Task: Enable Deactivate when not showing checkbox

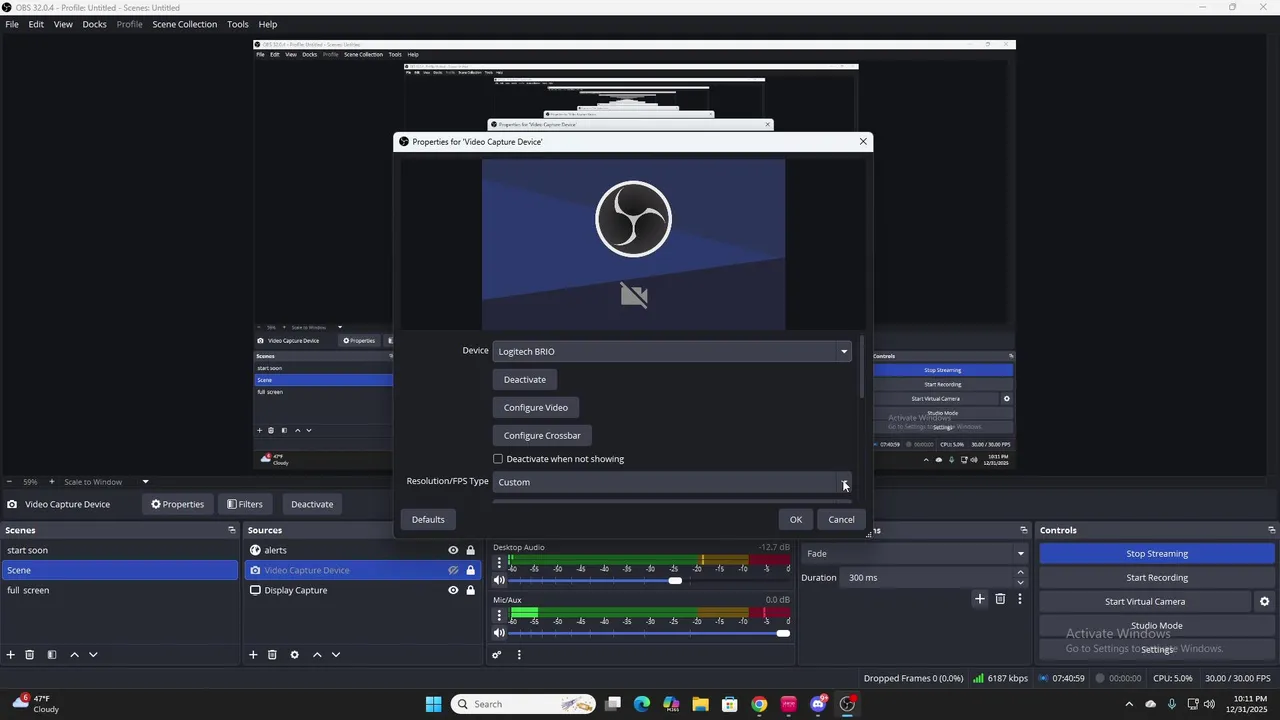Action: point(498,459)
